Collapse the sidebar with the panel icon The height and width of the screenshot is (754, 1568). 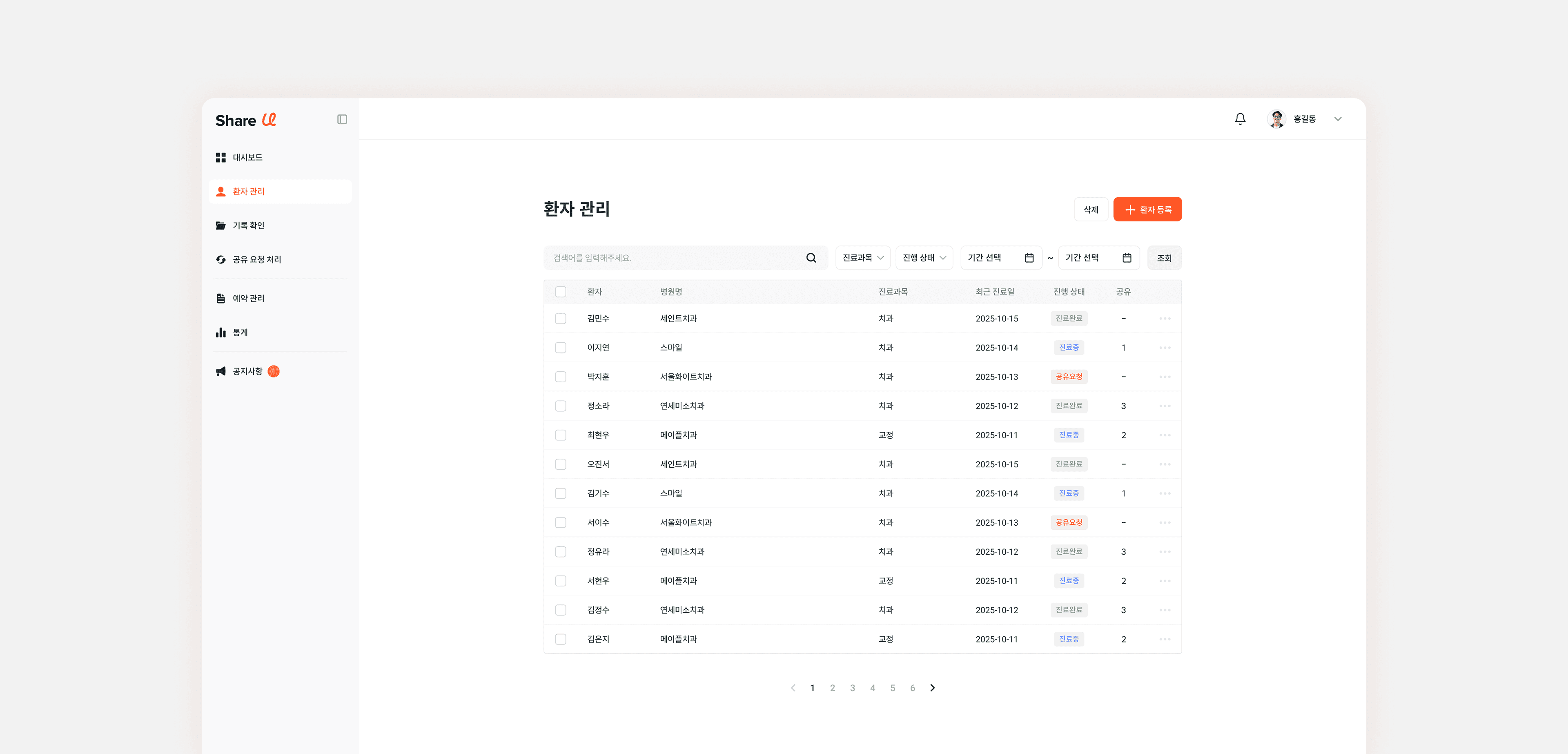click(342, 119)
